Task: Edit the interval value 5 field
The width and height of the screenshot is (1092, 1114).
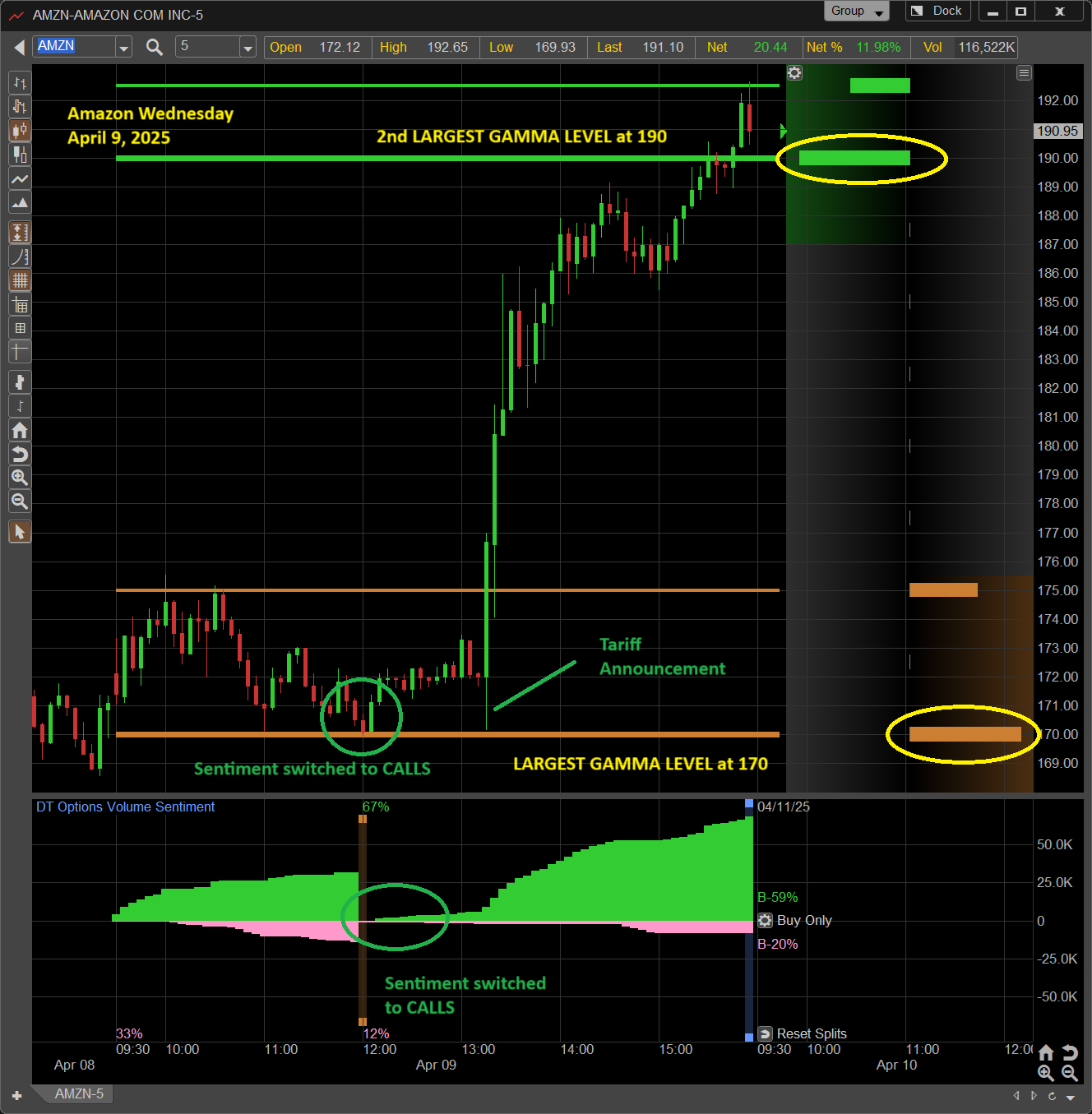Action: [x=207, y=47]
